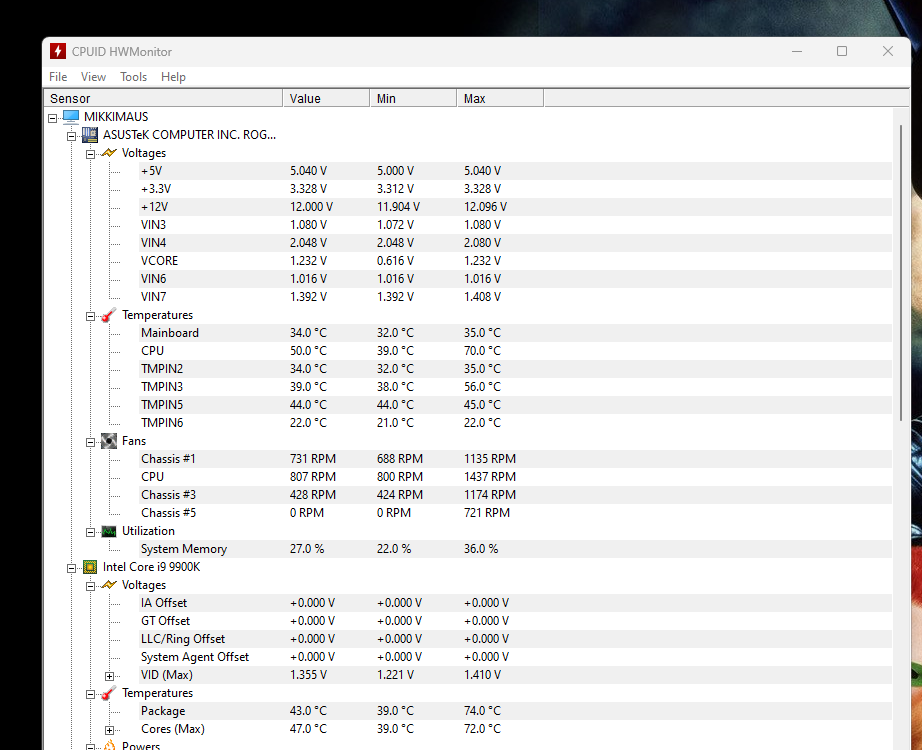Select the VIN3 row
The width and height of the screenshot is (922, 750).
point(515,225)
